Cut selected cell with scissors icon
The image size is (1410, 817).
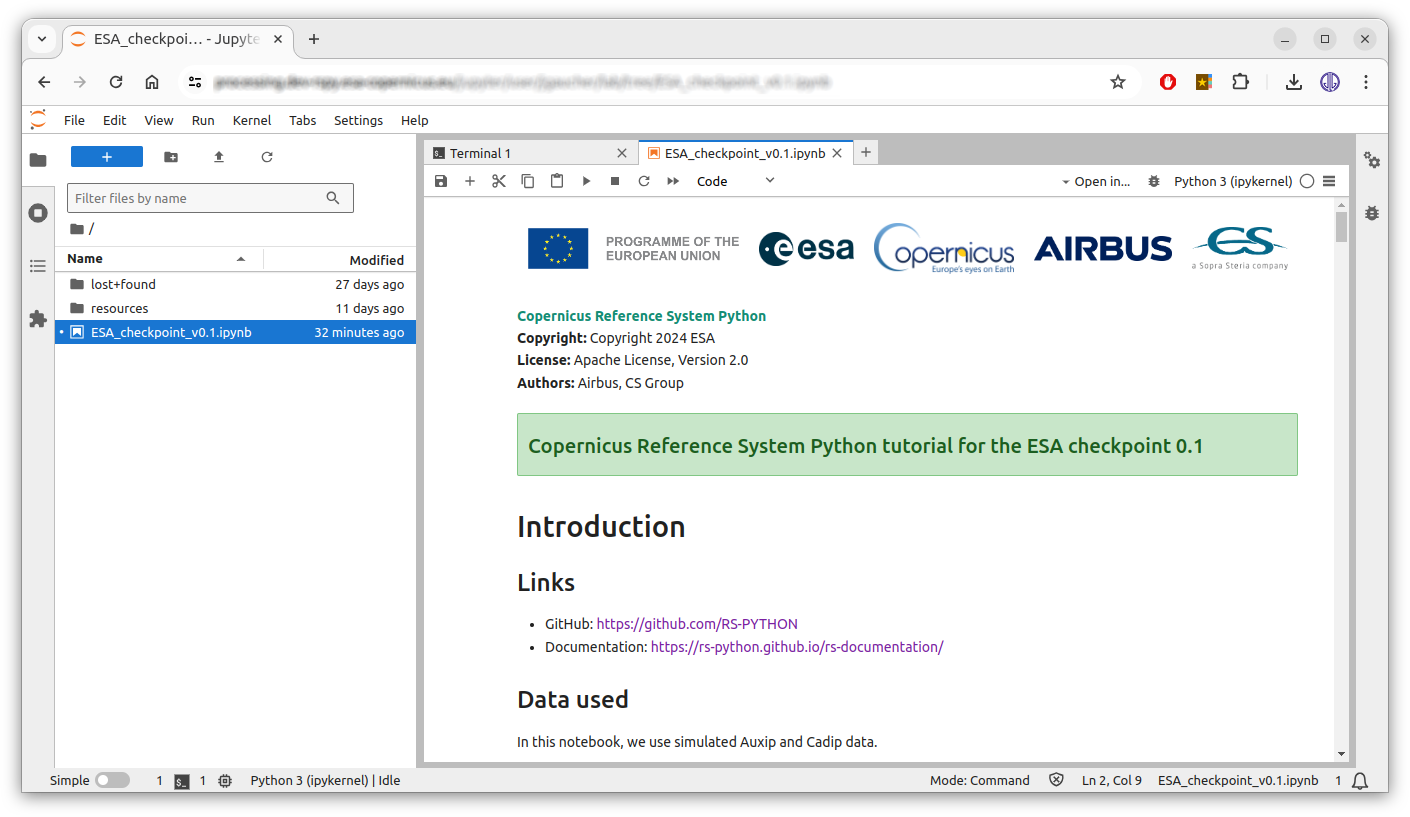click(x=499, y=181)
